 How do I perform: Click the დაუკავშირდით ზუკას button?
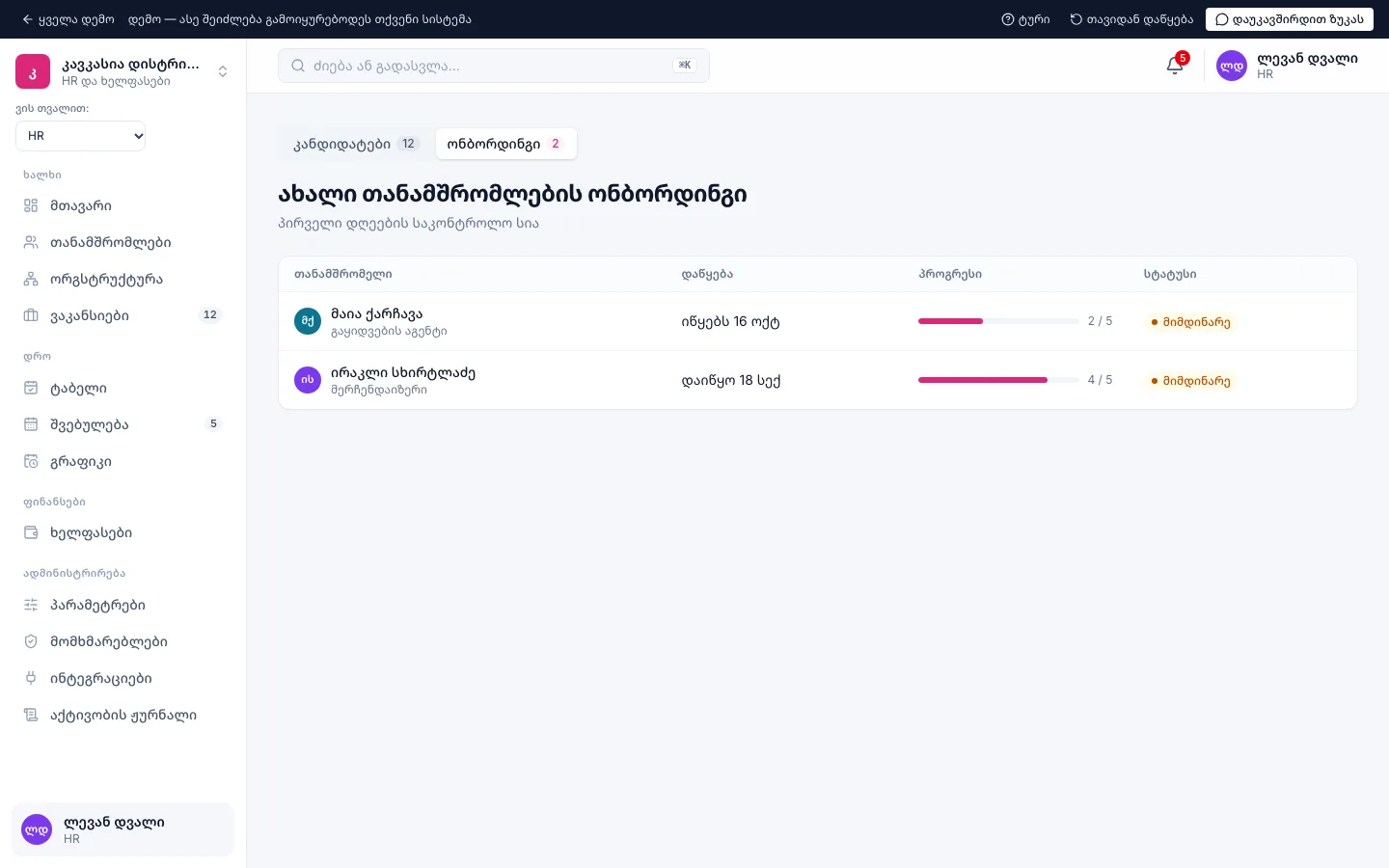click(x=1289, y=19)
